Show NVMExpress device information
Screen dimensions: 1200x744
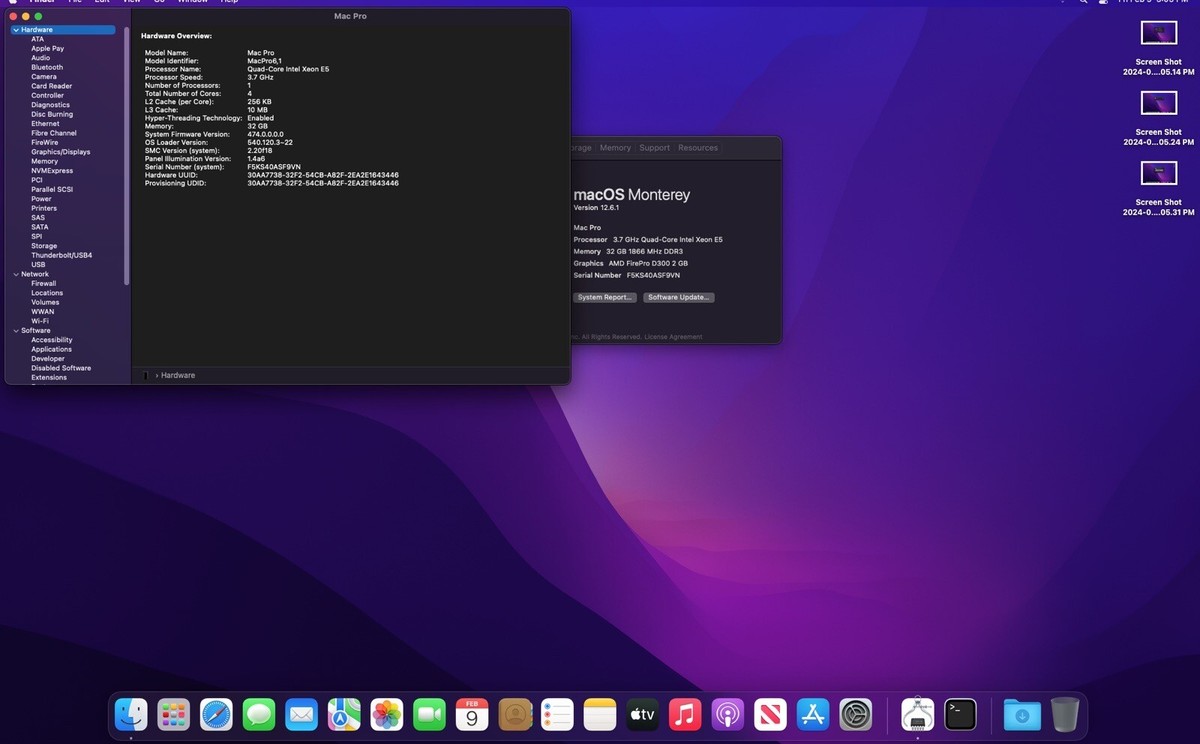pos(52,171)
